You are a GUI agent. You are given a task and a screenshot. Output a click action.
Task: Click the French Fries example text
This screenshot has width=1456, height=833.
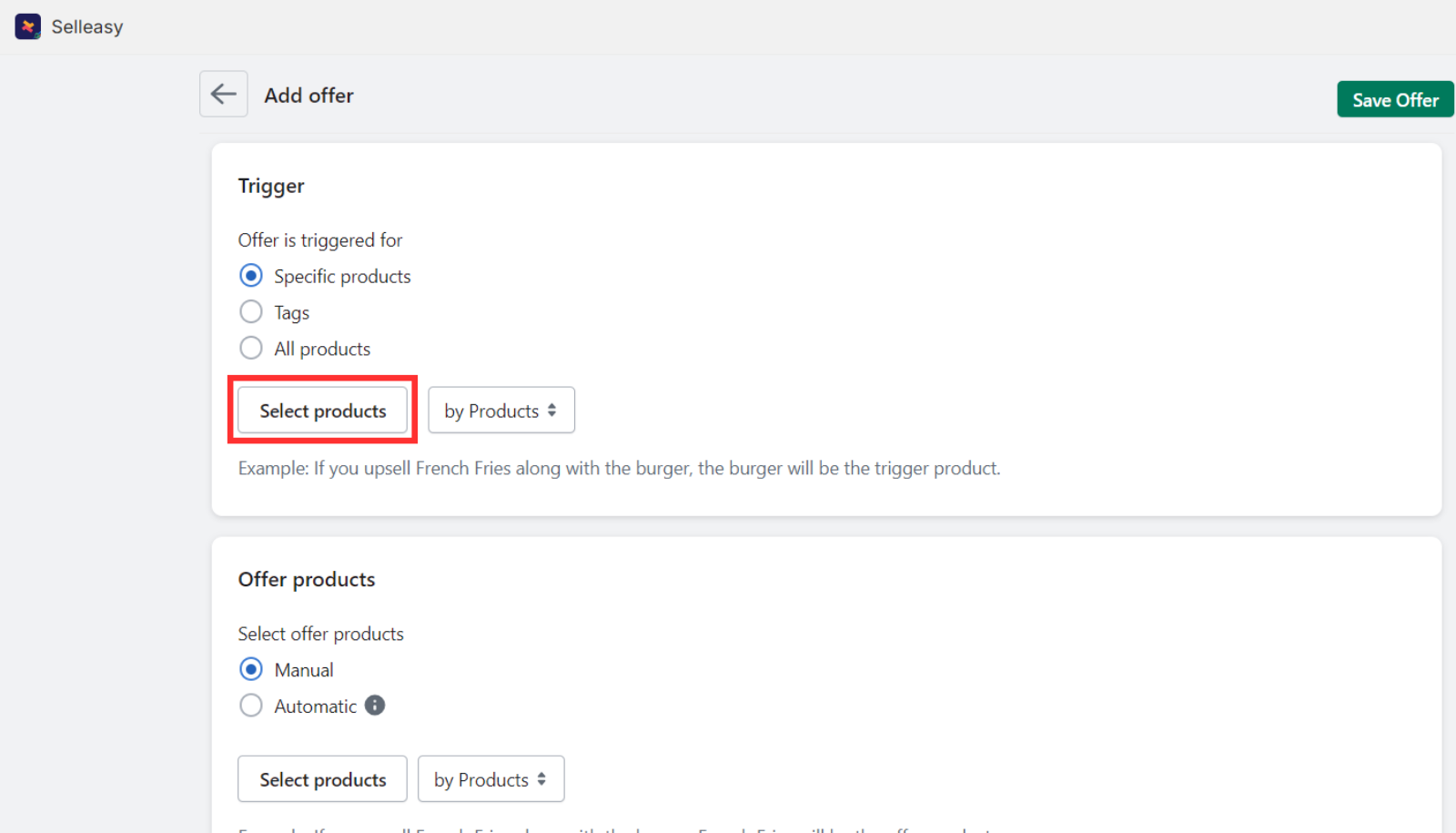[619, 468]
